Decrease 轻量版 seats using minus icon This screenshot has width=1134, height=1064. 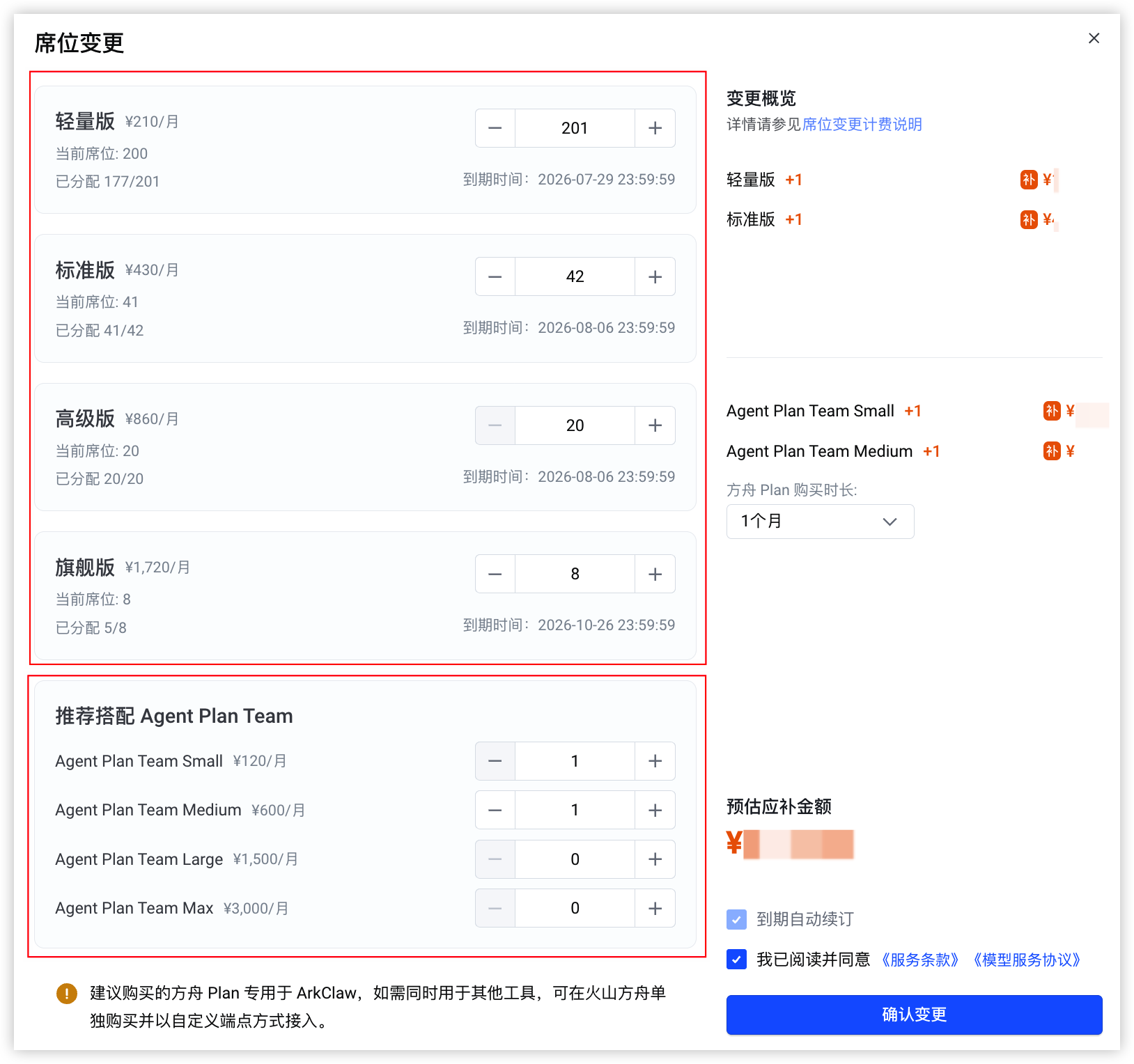(495, 128)
